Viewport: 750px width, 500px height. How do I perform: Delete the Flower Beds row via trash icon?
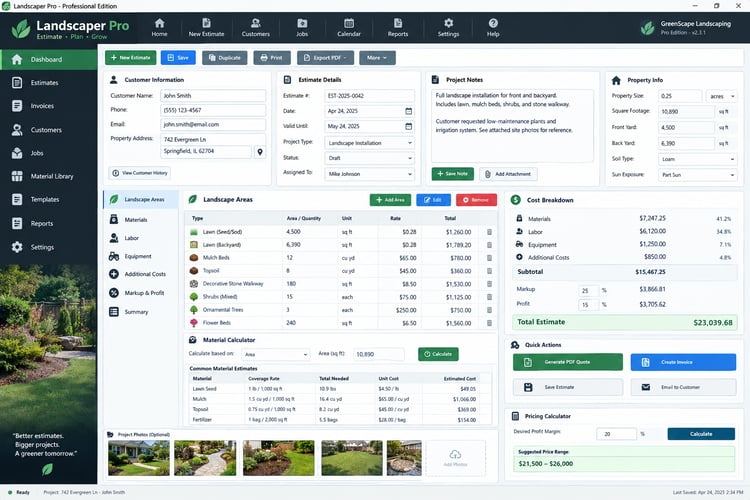pos(489,323)
